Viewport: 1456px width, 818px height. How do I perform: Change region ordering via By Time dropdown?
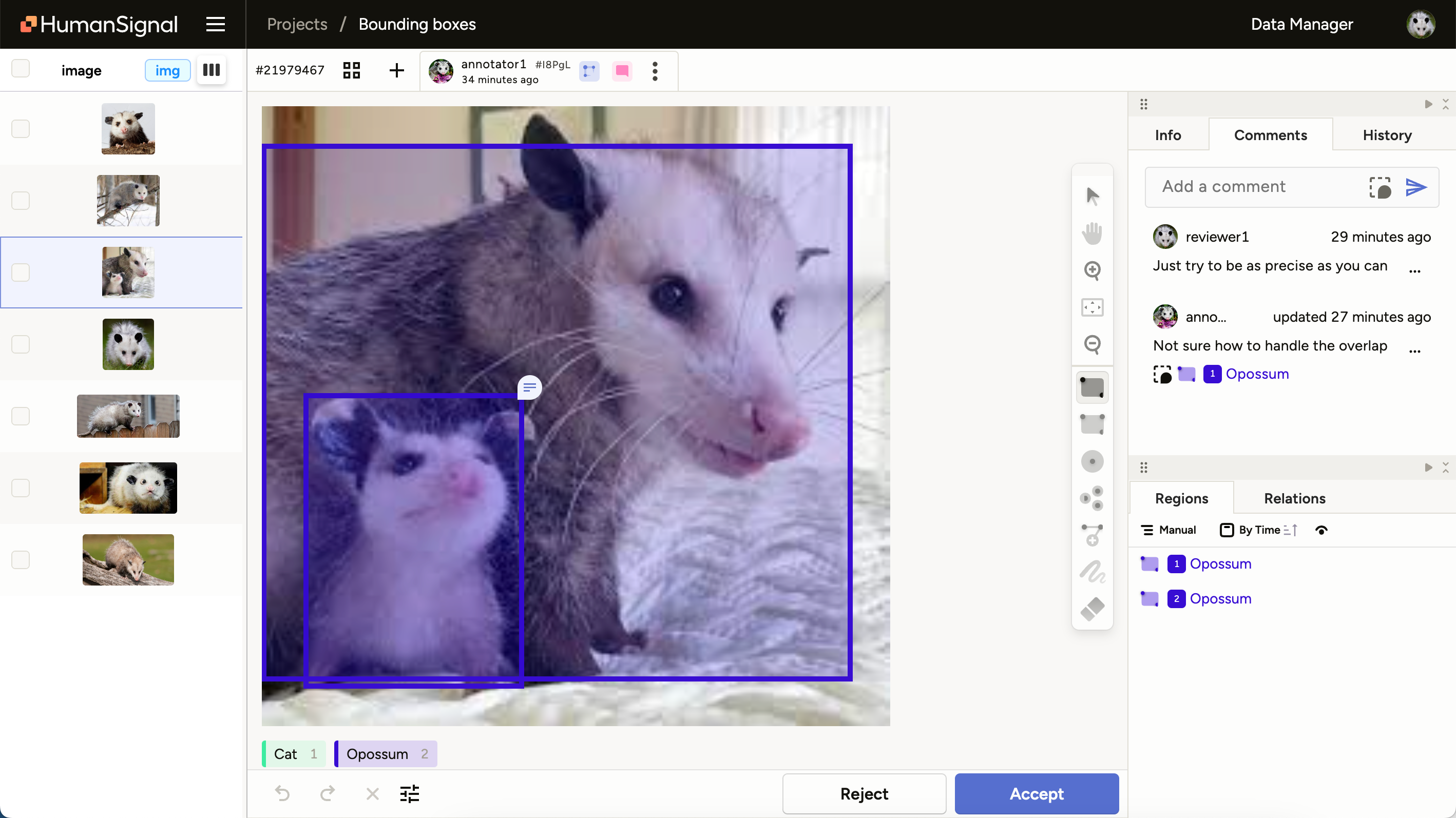tap(1257, 530)
